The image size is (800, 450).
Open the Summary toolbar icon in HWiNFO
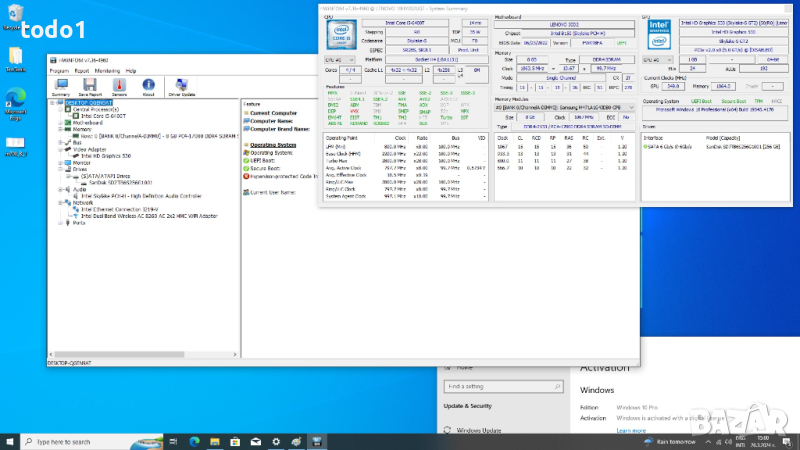[x=60, y=86]
